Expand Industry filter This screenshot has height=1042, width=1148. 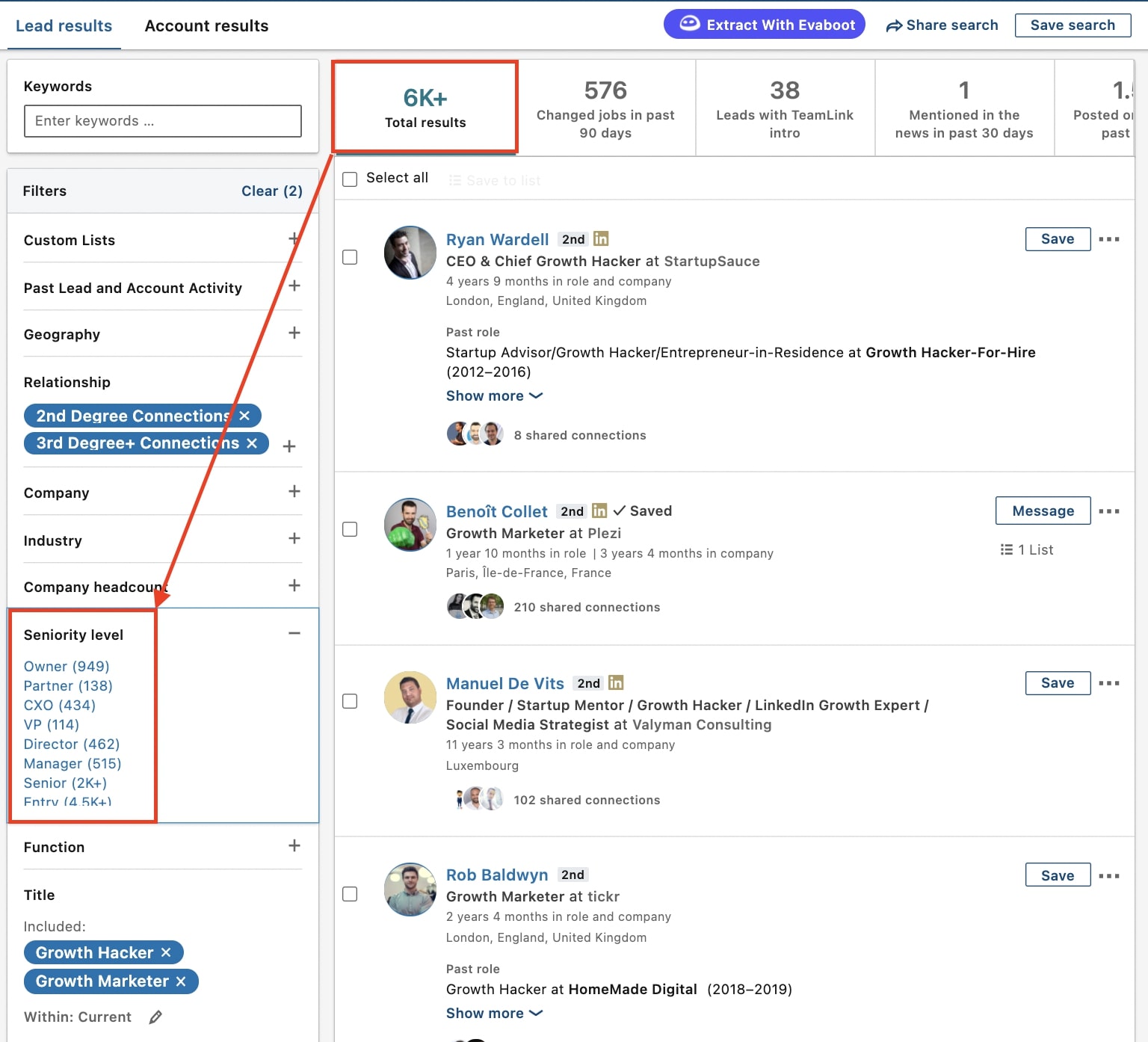tap(294, 538)
